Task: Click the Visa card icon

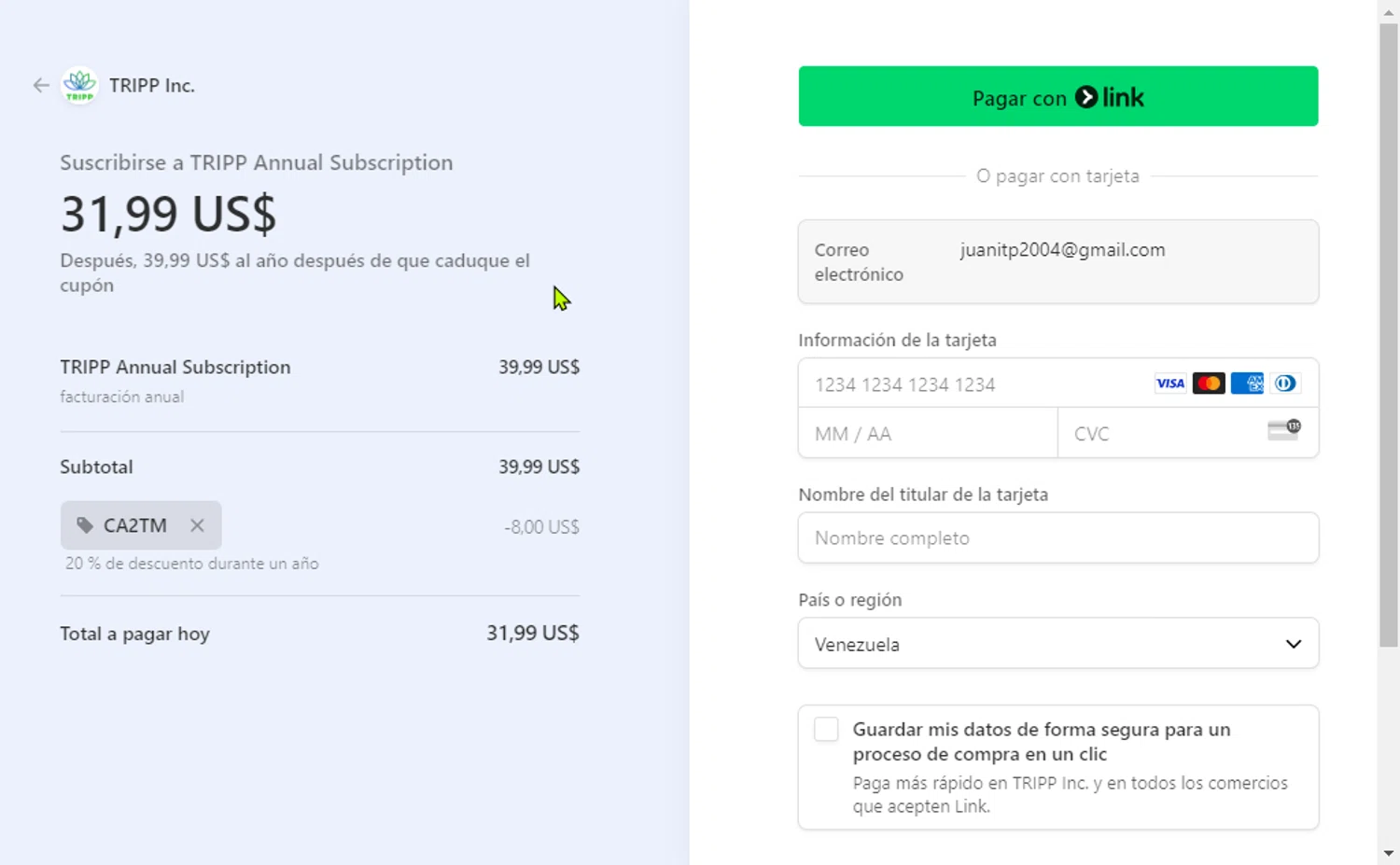Action: (x=1169, y=384)
